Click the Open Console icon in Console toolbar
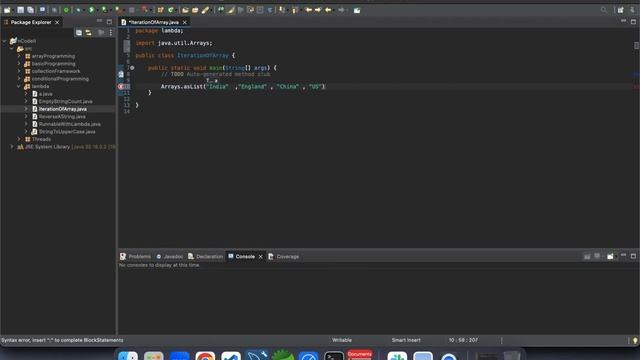640x360 pixels. 610,256
